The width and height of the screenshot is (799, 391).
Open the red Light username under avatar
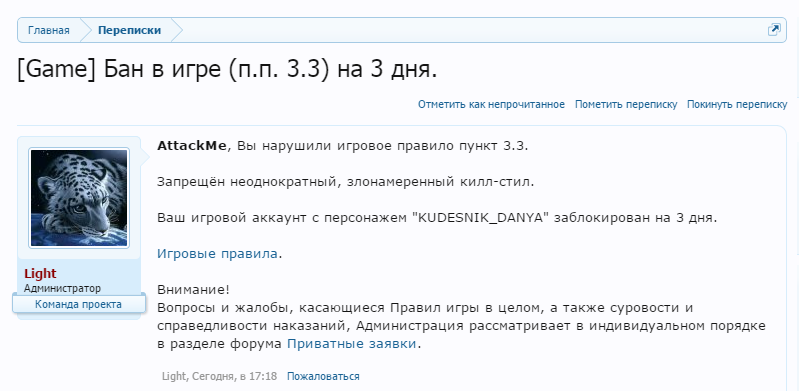[x=40, y=274]
